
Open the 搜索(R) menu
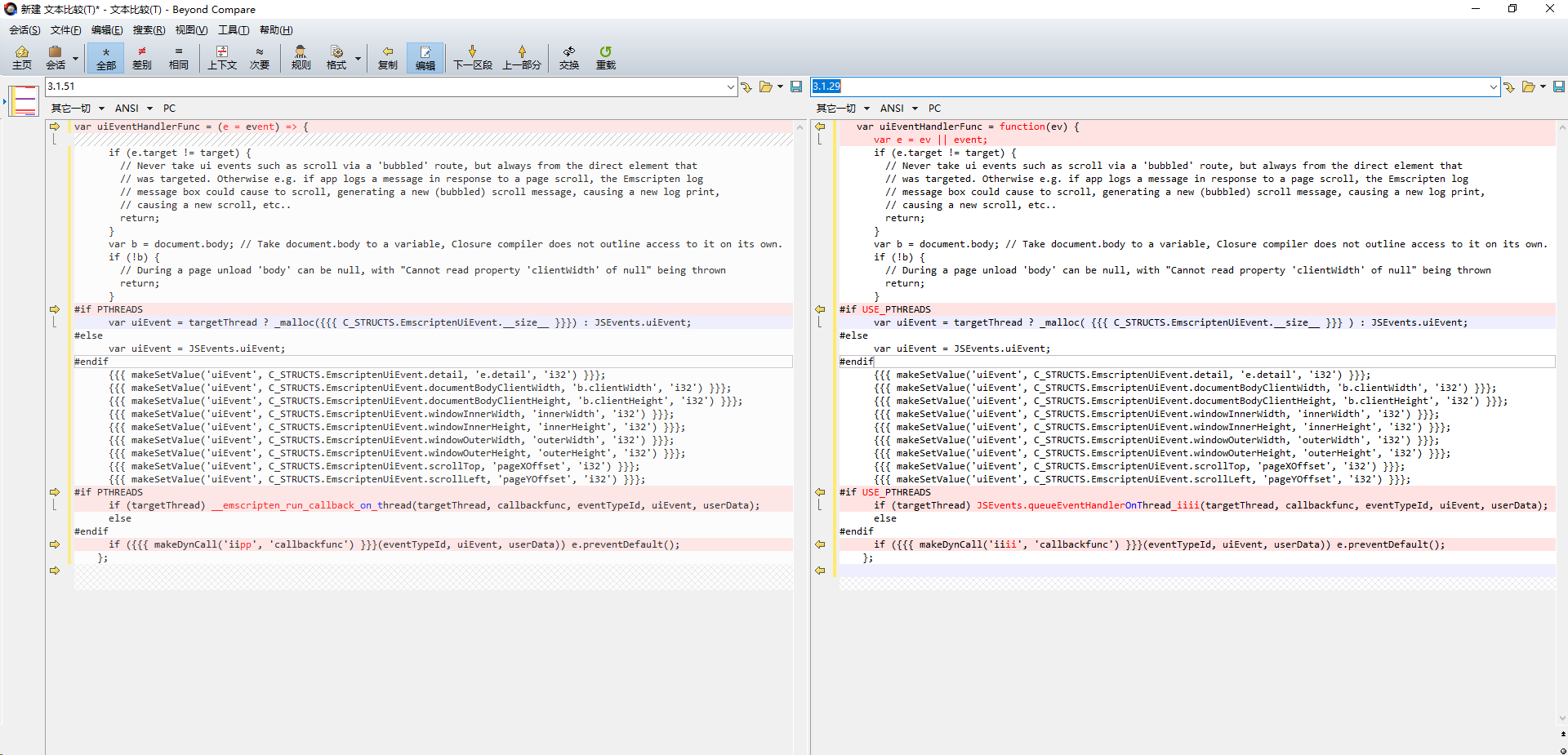(149, 30)
